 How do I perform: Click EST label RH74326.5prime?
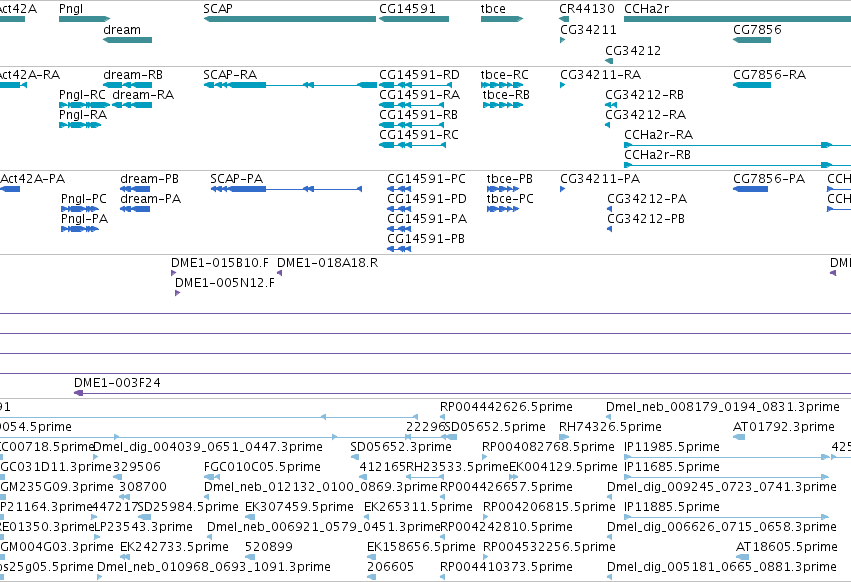(610, 427)
